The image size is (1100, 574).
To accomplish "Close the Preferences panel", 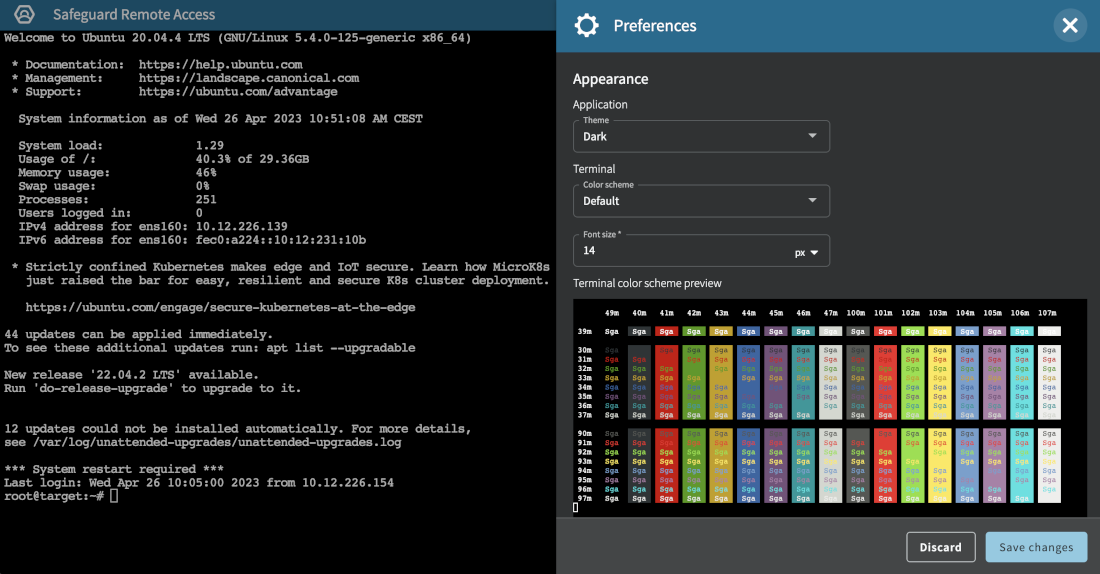I will tap(1070, 26).
